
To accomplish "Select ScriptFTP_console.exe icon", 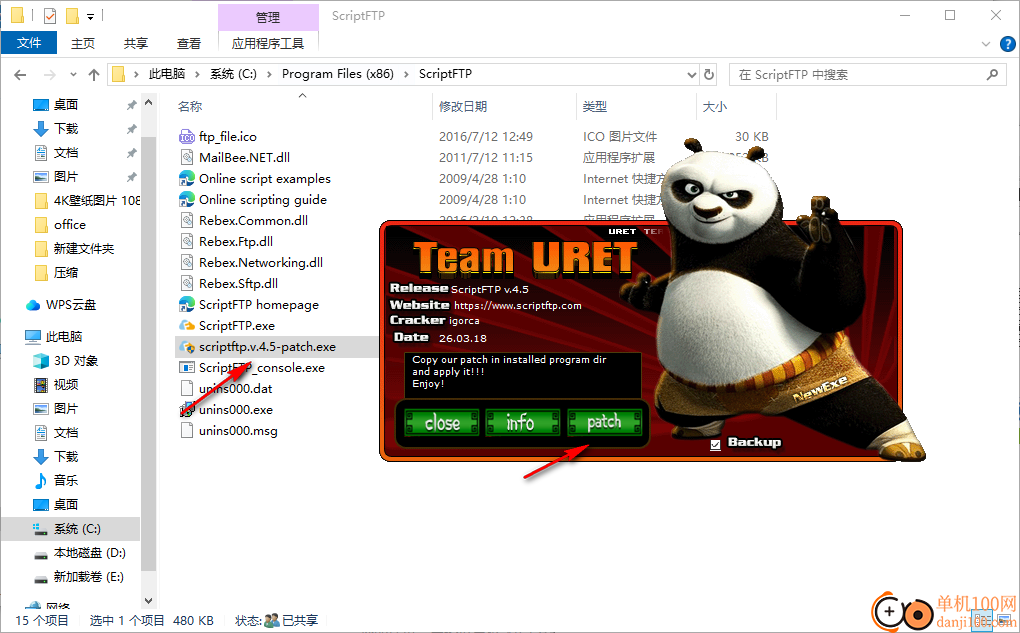I will click(187, 368).
